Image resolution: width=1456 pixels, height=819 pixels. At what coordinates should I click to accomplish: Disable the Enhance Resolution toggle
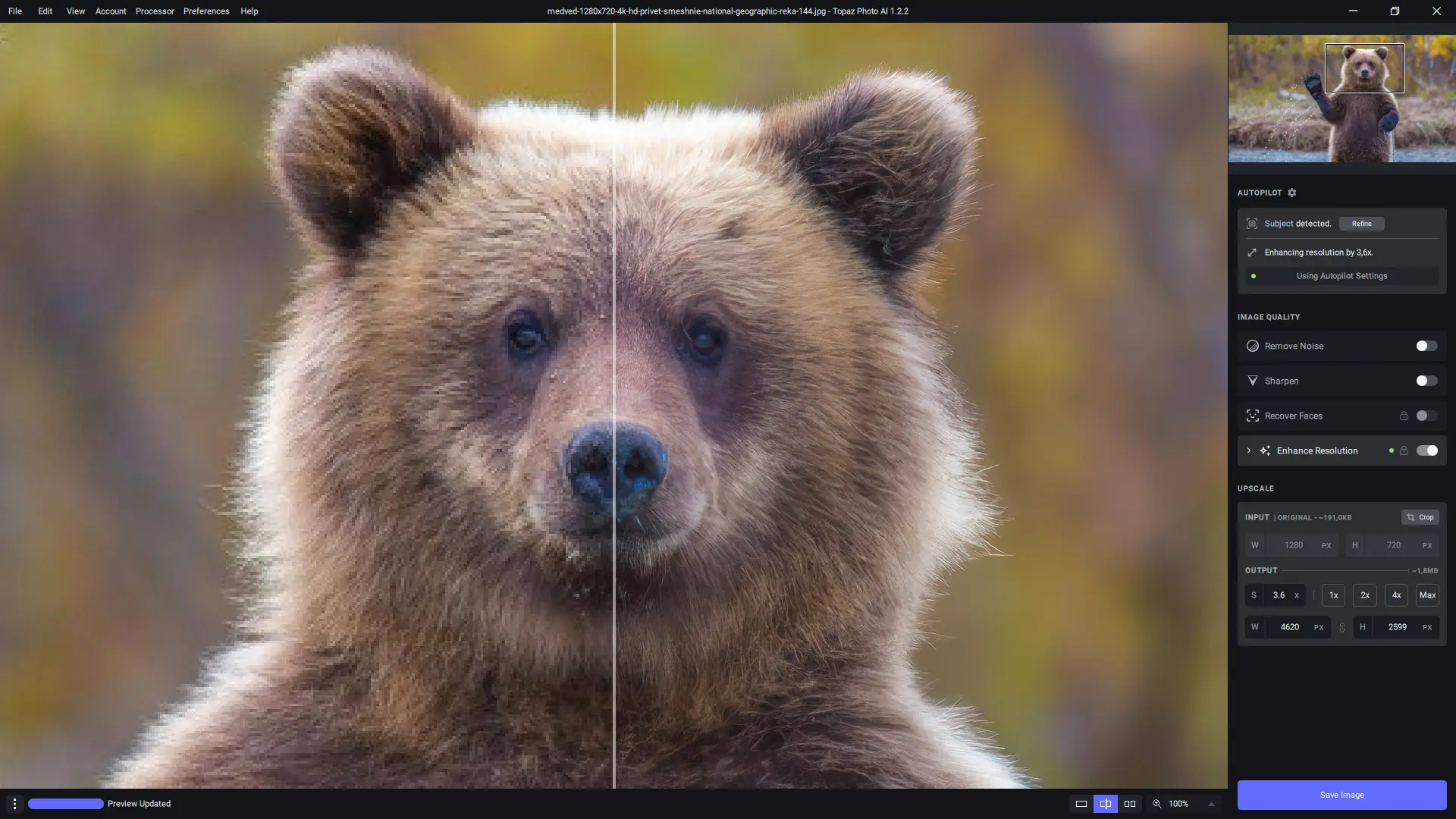pyautogui.click(x=1426, y=451)
